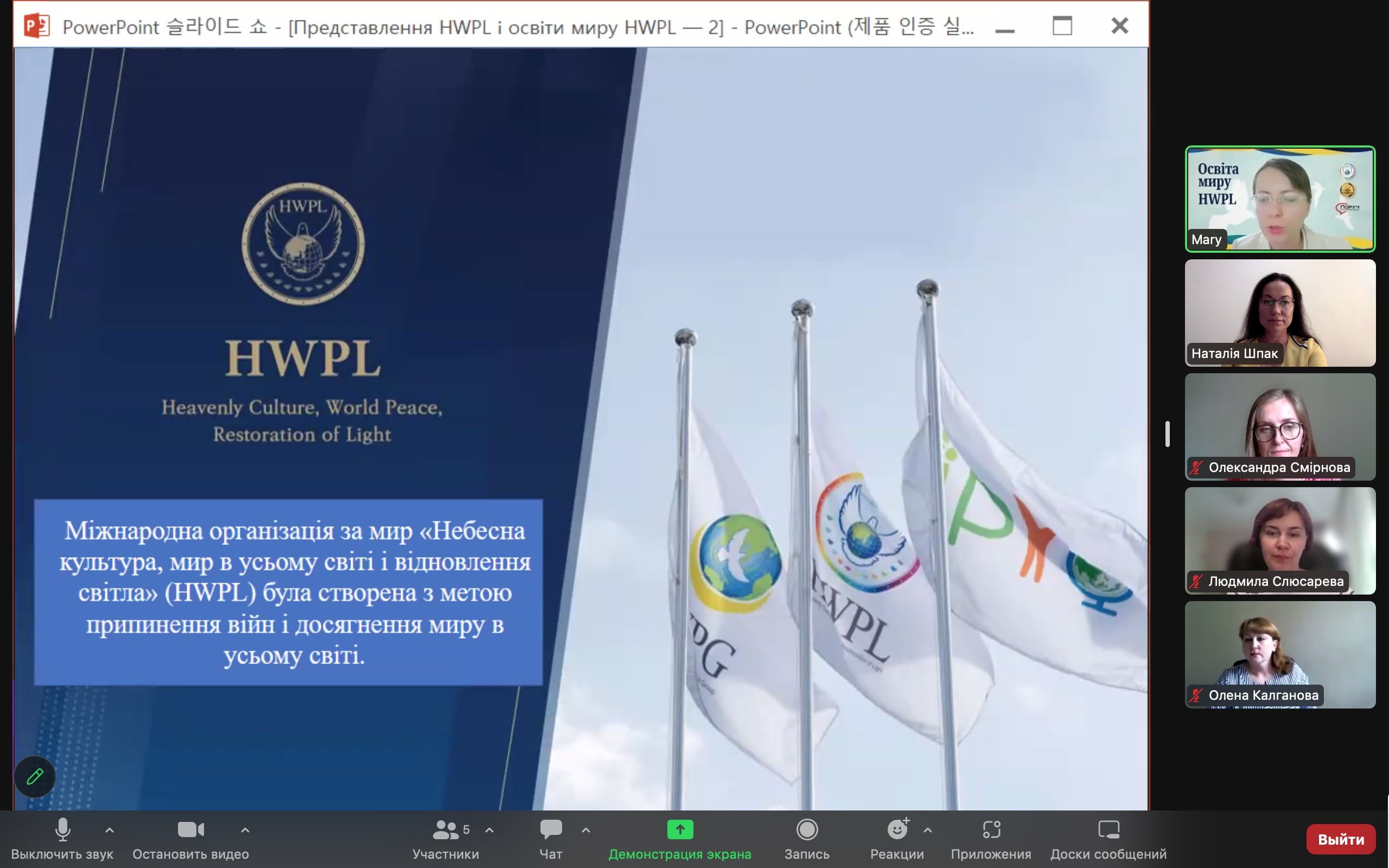The image size is (1389, 868).
Task: Open the Участники participants panel
Action: pos(446,839)
